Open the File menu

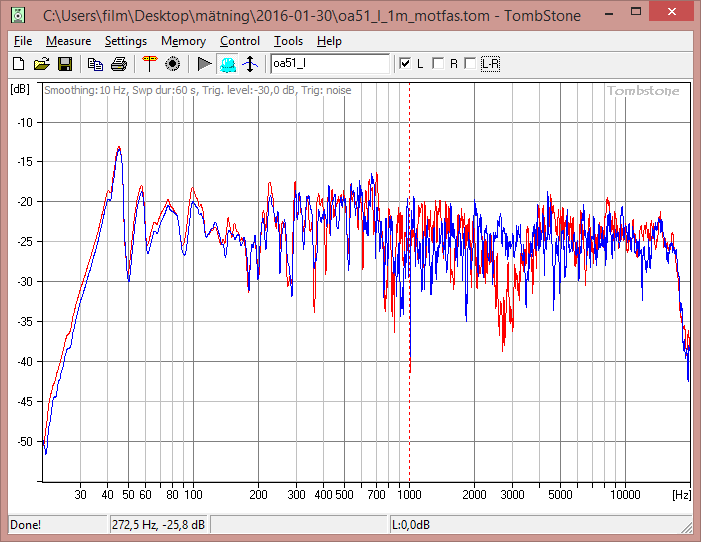23,41
